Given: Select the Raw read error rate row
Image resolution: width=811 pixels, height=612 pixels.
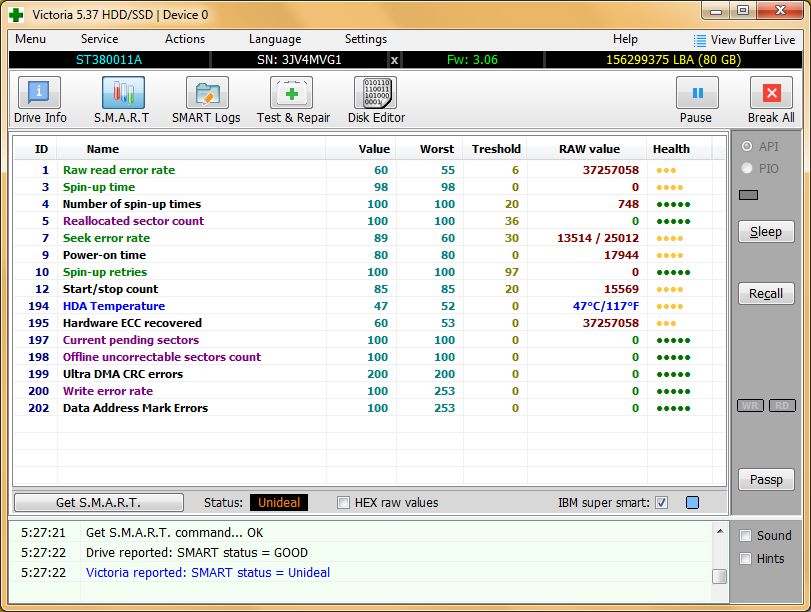Looking at the screenshot, I should click(369, 170).
